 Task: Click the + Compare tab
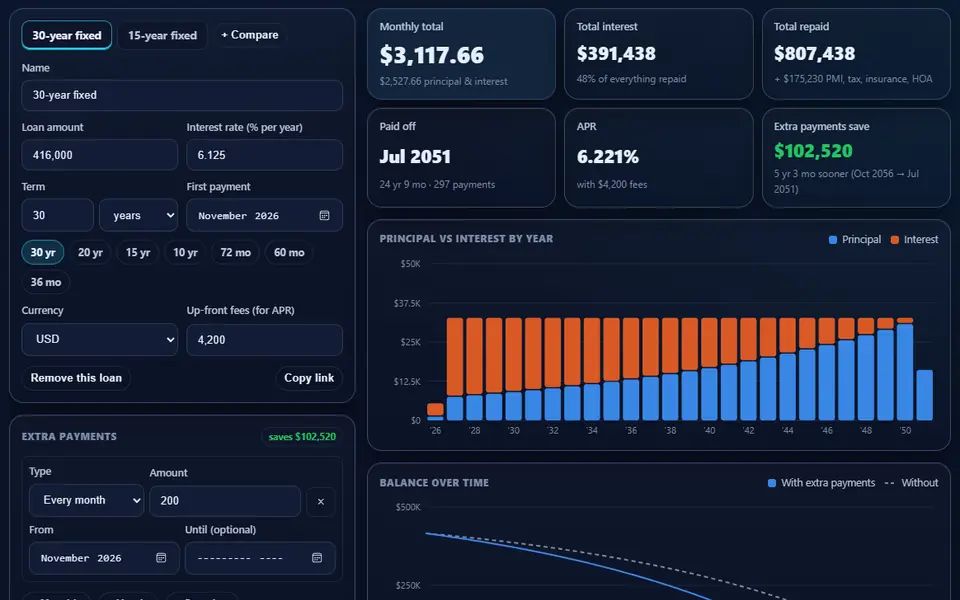point(250,35)
